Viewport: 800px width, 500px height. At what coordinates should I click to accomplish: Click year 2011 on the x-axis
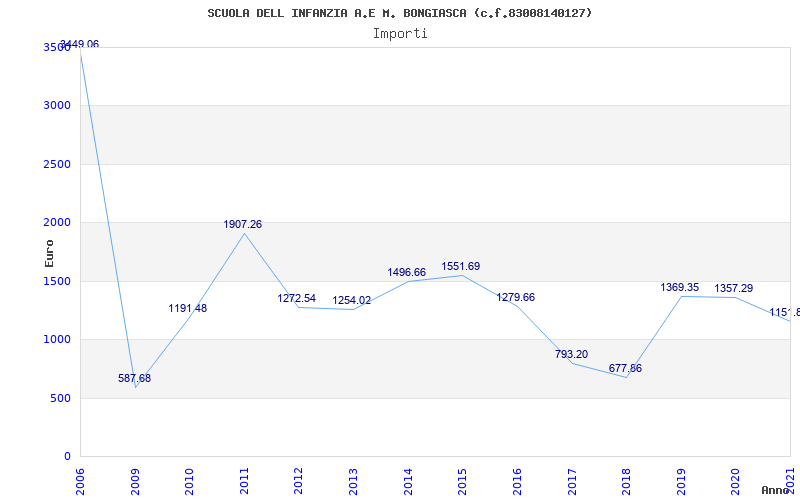click(244, 481)
